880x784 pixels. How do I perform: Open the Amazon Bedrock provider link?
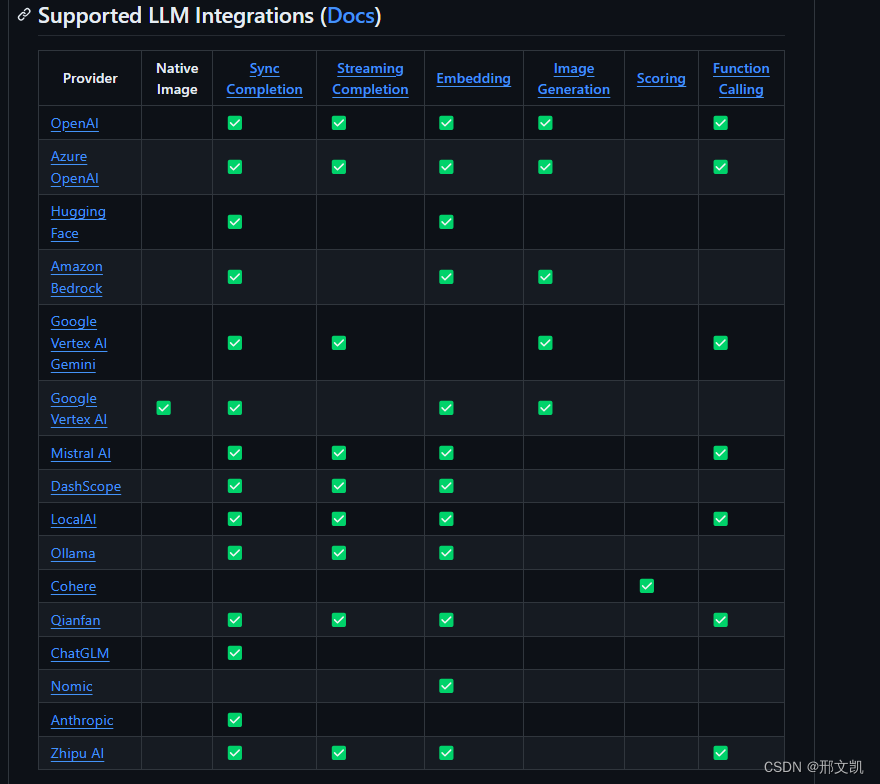tap(76, 277)
